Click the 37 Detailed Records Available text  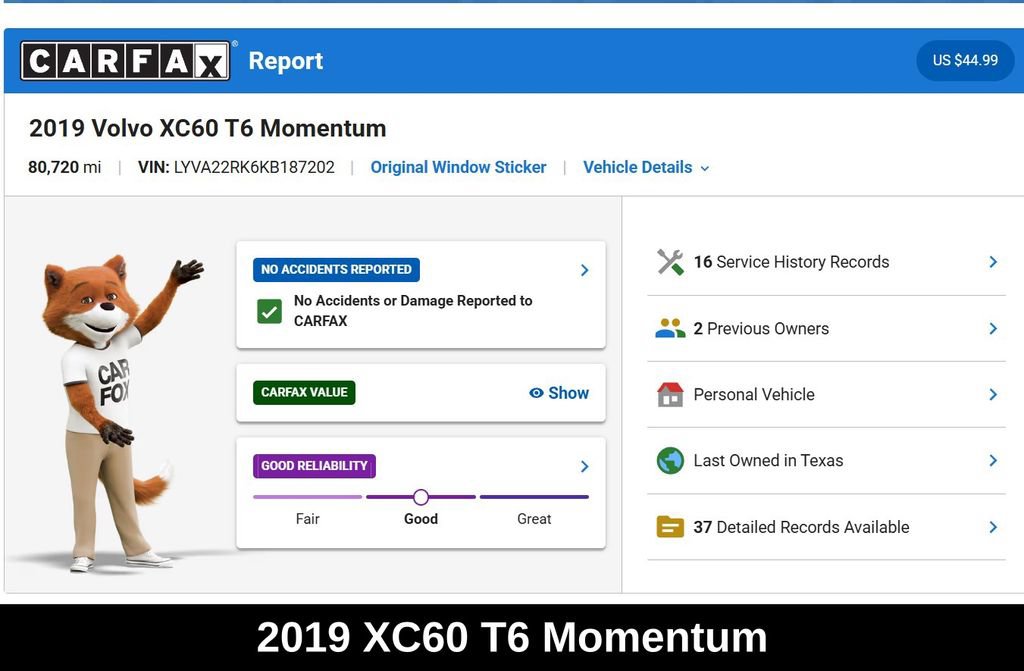tap(801, 527)
